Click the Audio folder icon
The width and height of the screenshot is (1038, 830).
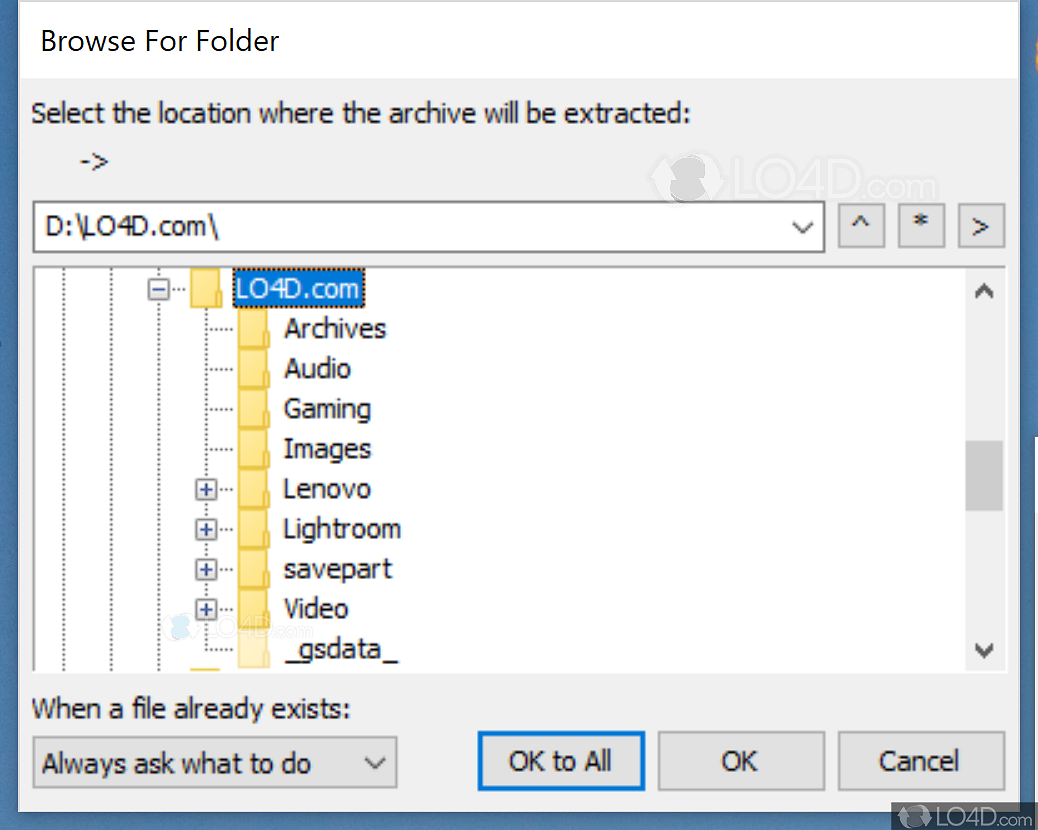tap(254, 371)
